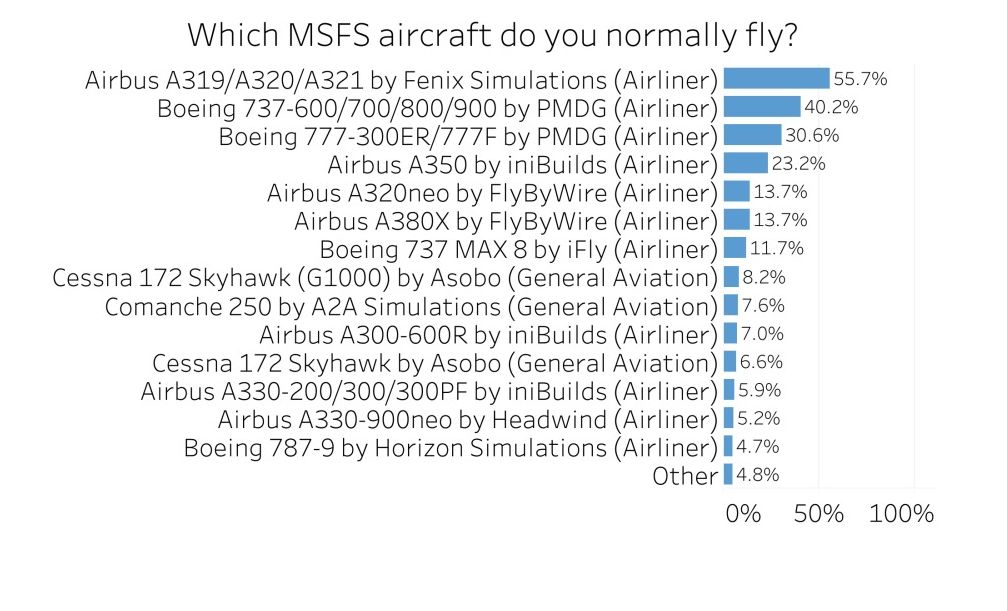Select the Boeing 777-300ER/777F bar
The width and height of the screenshot is (1007, 611).
pos(752,135)
